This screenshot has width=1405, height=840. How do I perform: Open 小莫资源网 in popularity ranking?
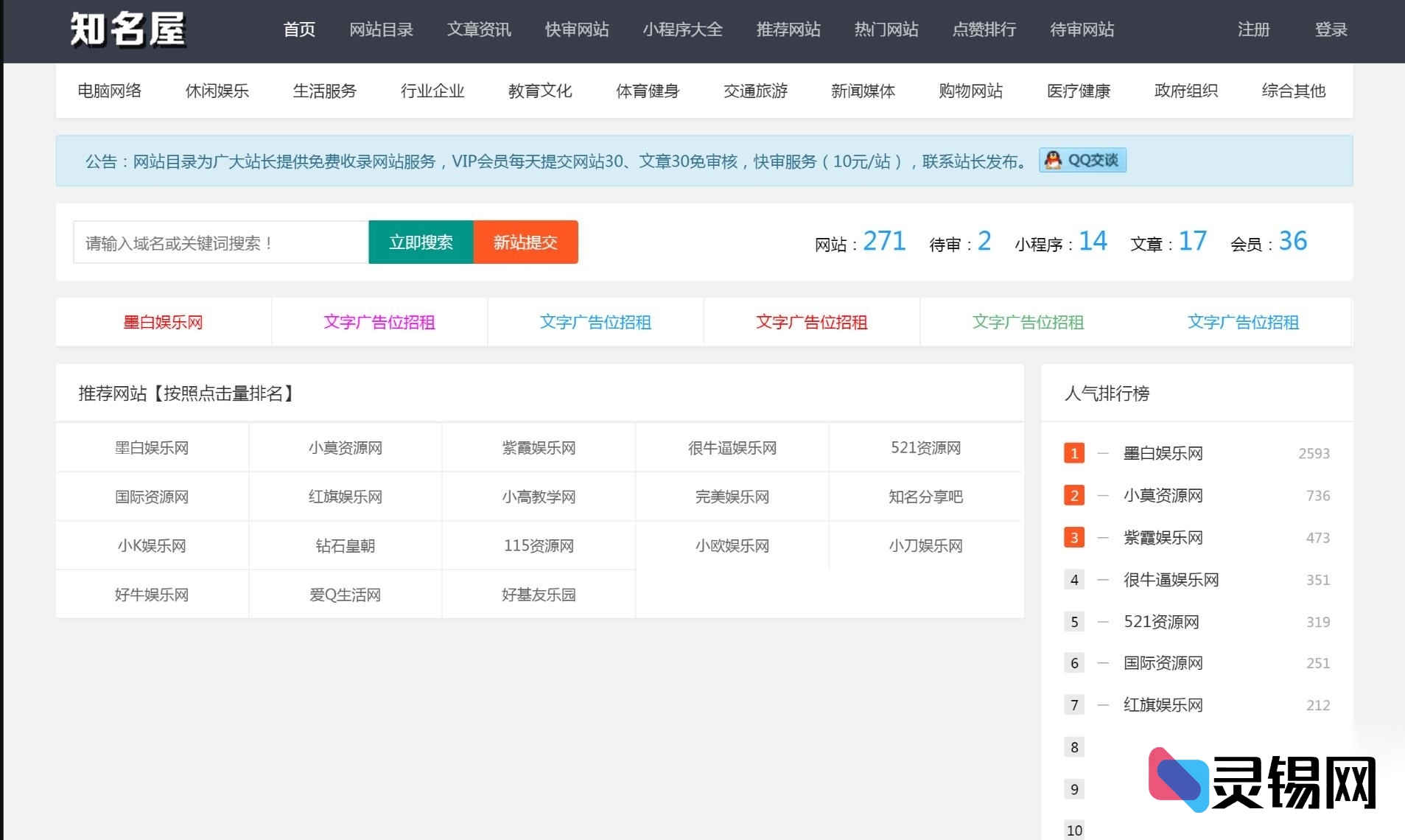pos(1164,495)
